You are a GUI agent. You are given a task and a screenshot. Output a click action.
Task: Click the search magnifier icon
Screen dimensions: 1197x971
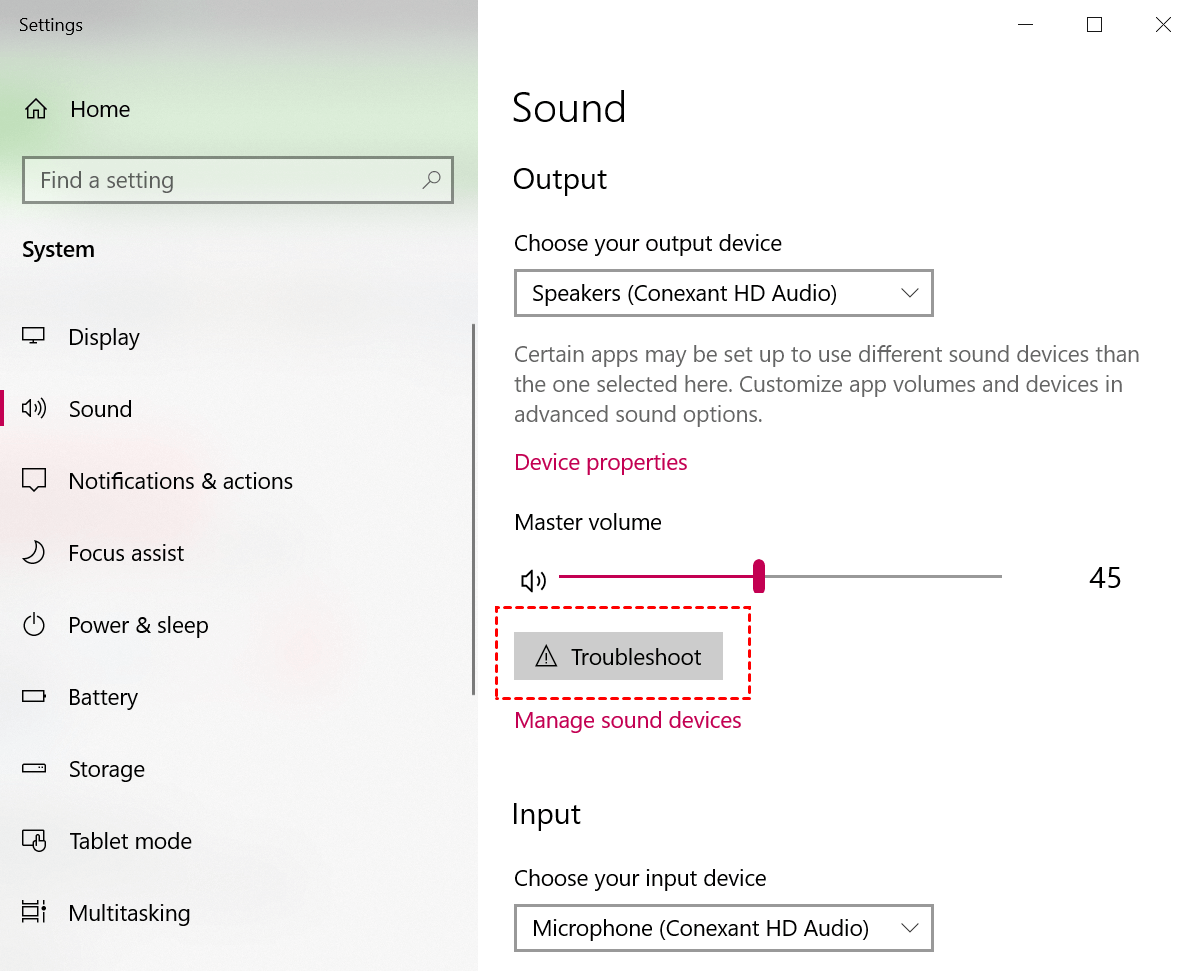pyautogui.click(x=431, y=180)
